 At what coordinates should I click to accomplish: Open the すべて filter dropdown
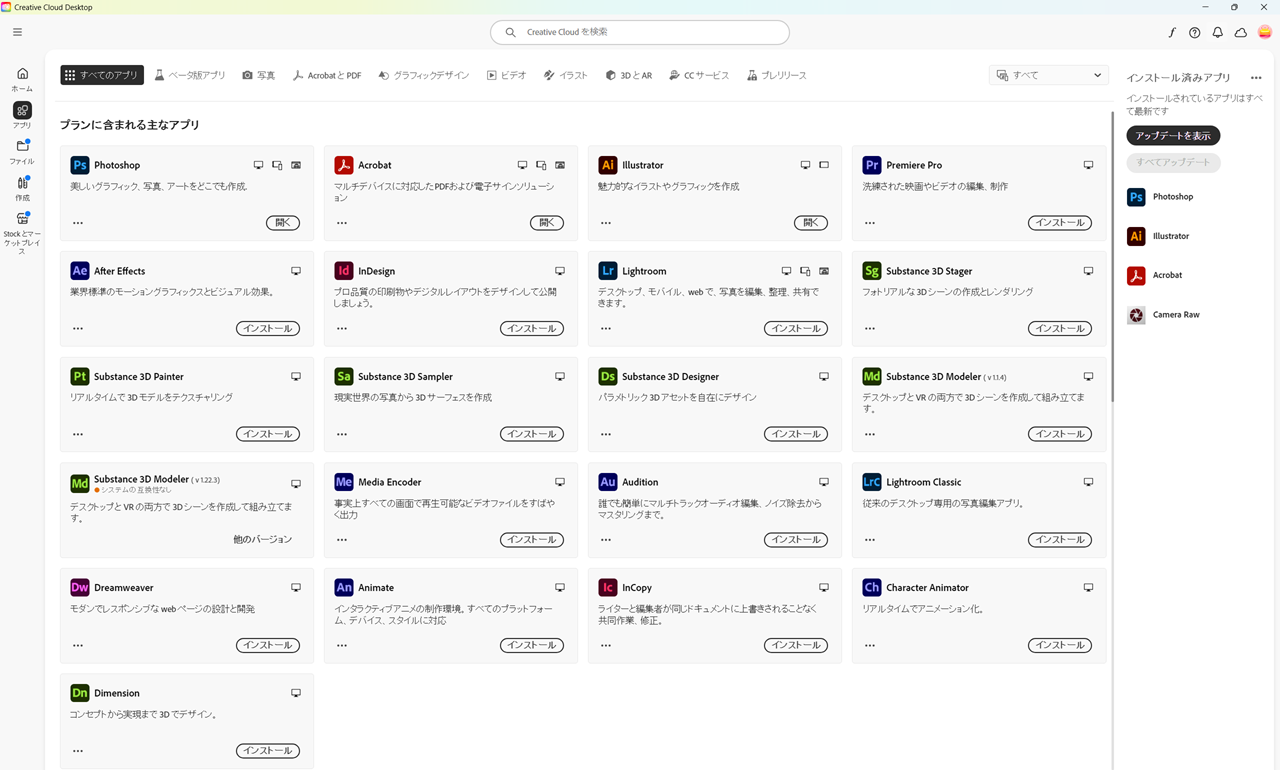tap(1049, 75)
